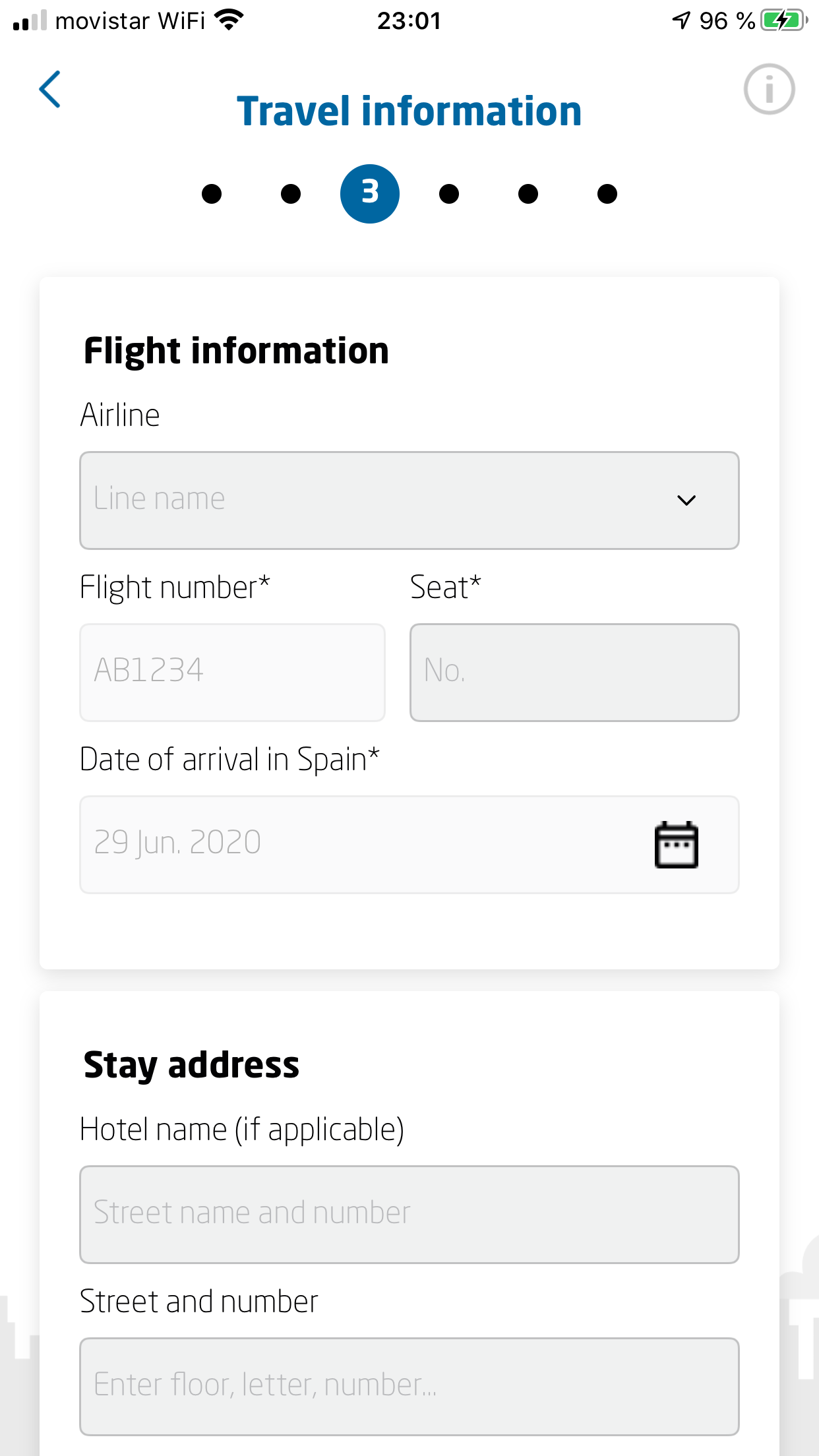Jump to the fifth step dot
The height and width of the screenshot is (1456, 819).
(x=528, y=194)
